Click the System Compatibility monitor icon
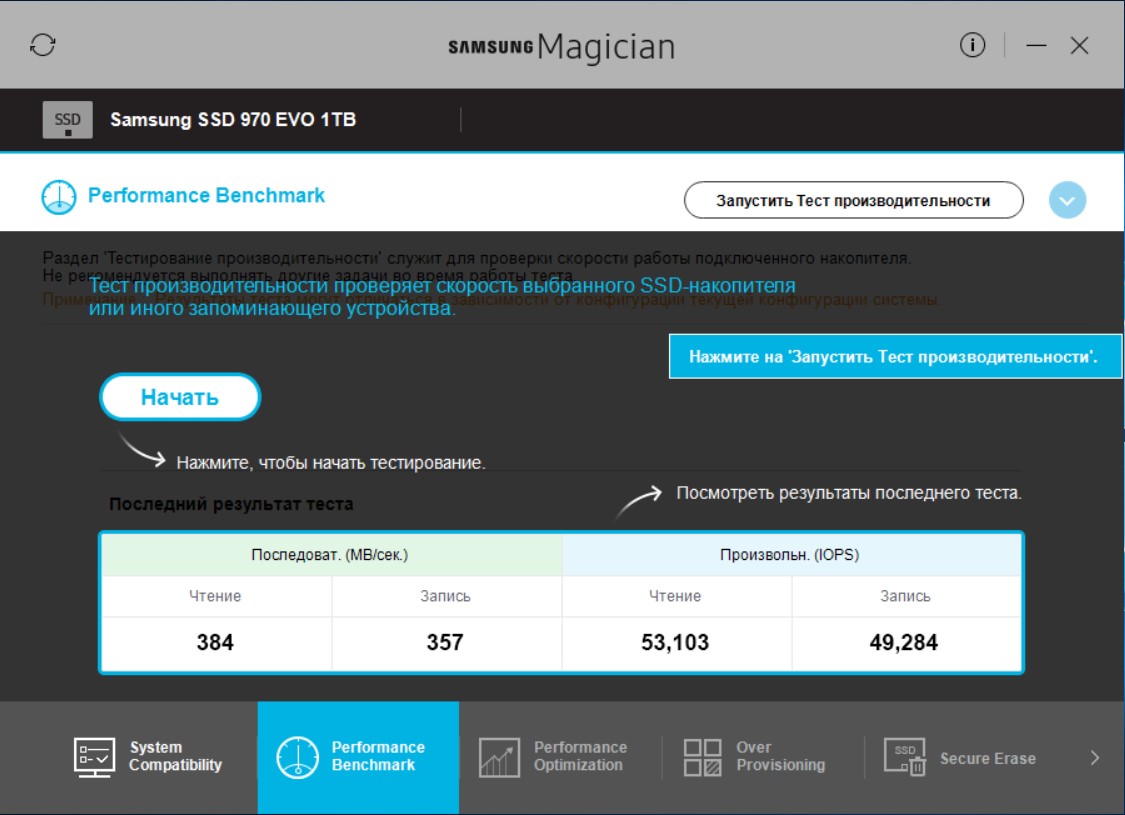 (94, 757)
